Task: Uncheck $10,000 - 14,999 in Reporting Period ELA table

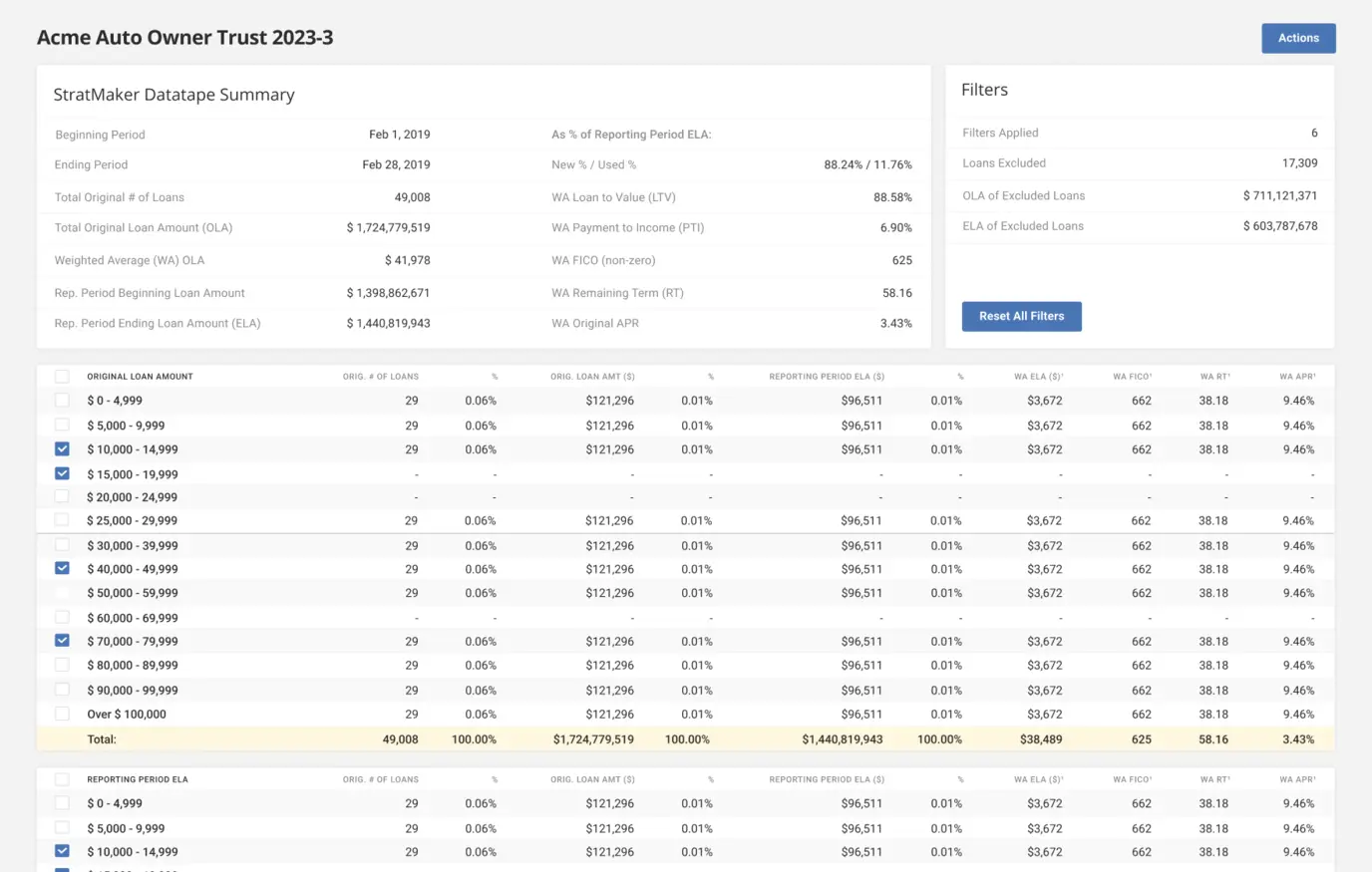Action: [x=62, y=852]
